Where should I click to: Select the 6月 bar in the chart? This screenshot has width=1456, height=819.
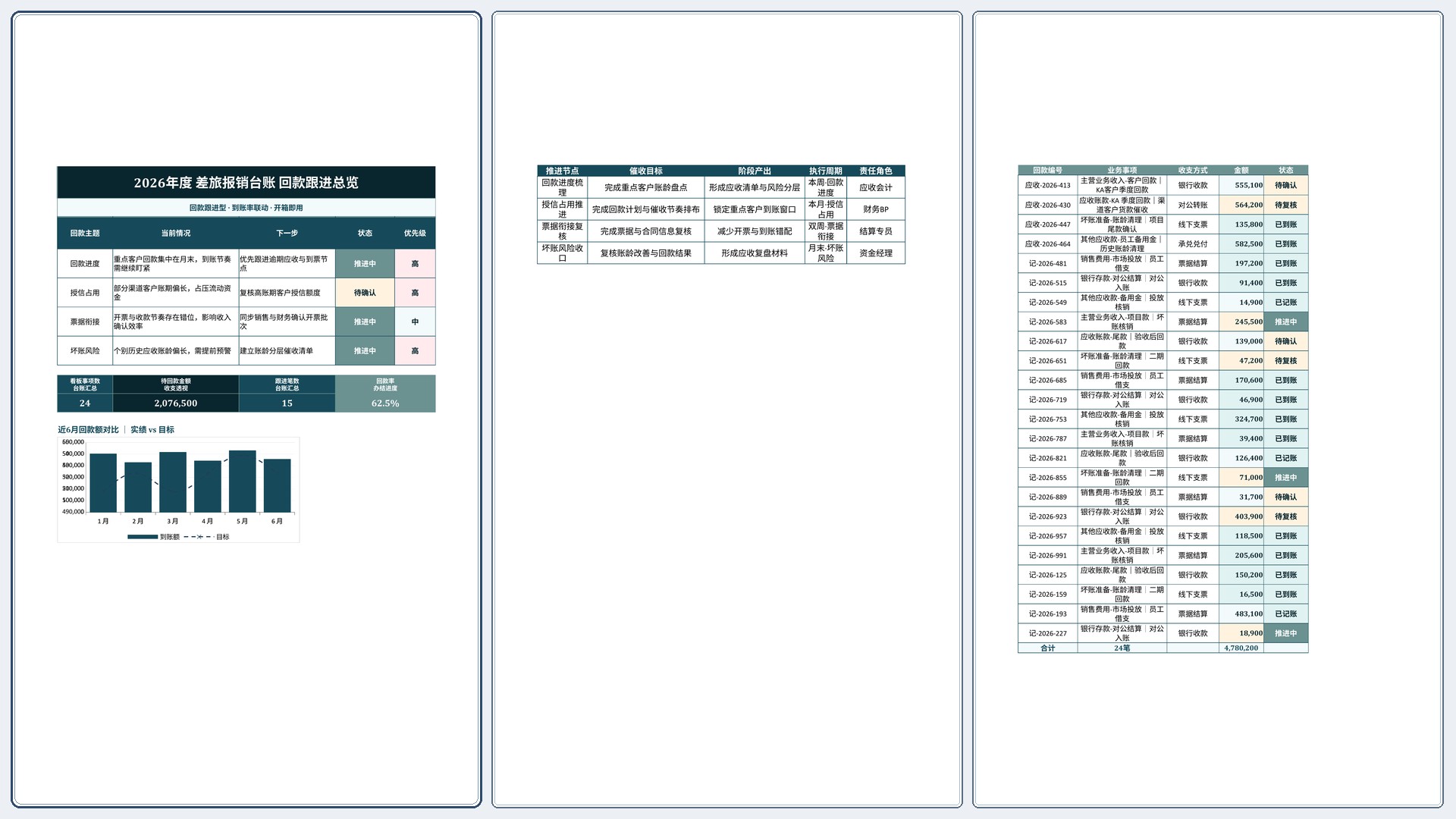pos(277,485)
